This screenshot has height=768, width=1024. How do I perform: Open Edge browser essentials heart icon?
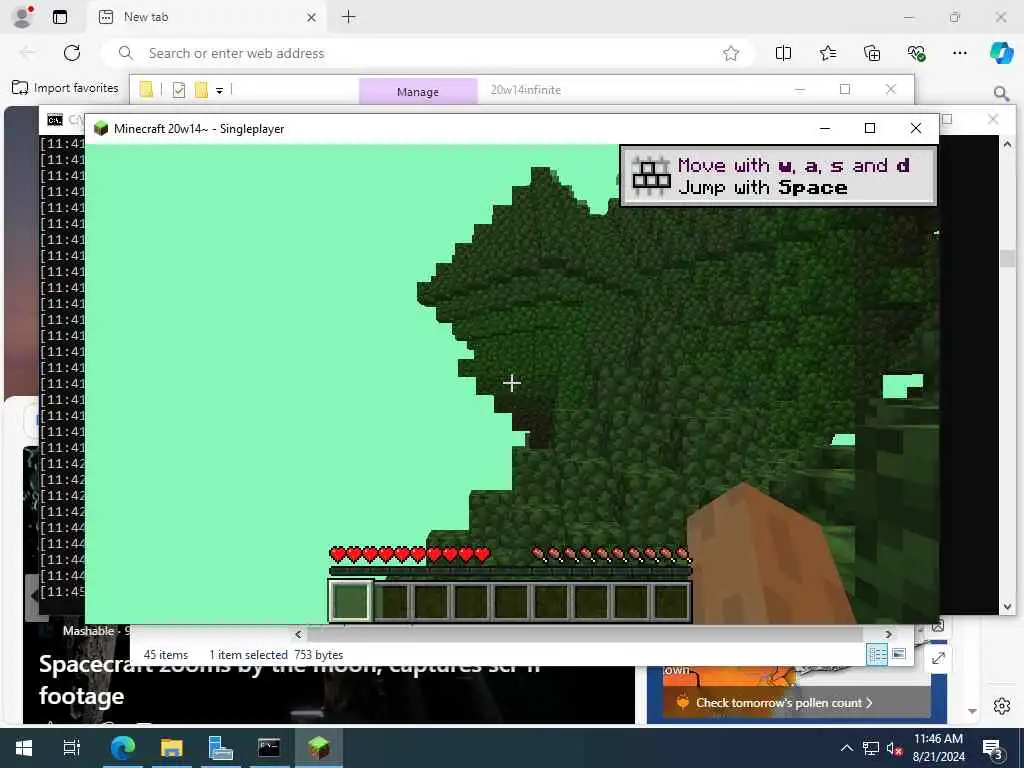coord(916,54)
